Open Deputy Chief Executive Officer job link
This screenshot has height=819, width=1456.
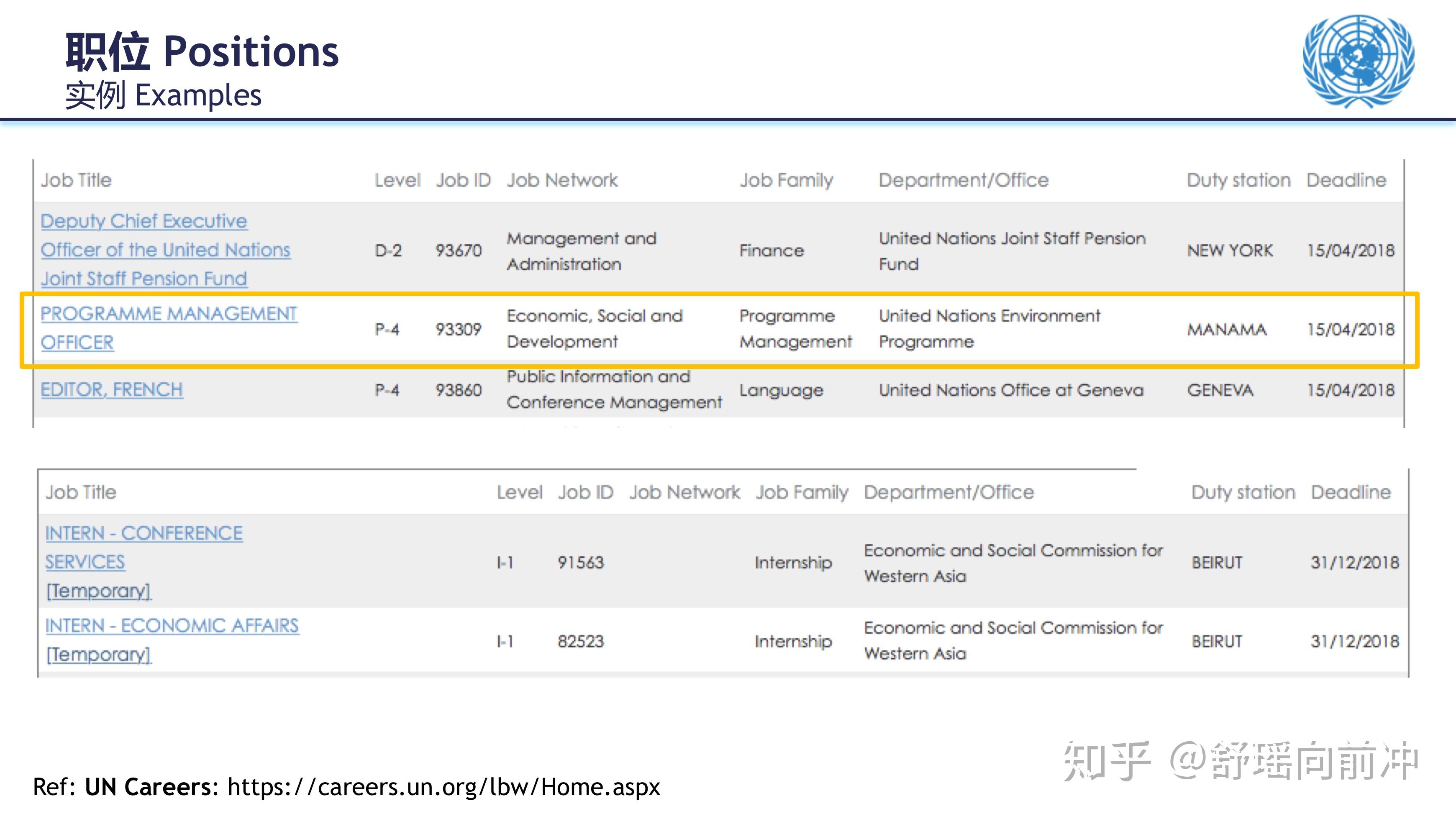(x=165, y=249)
